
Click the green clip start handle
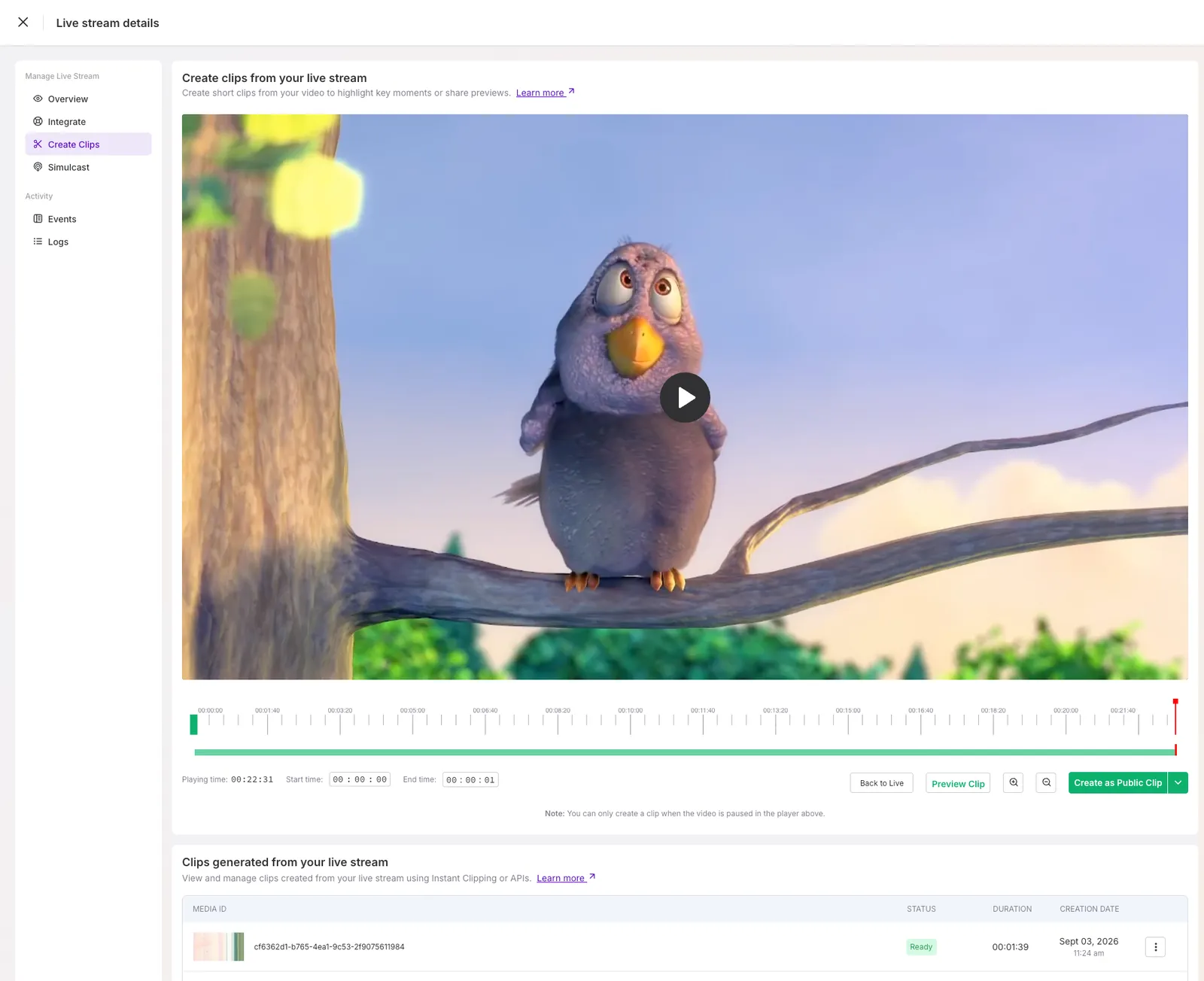coord(194,724)
